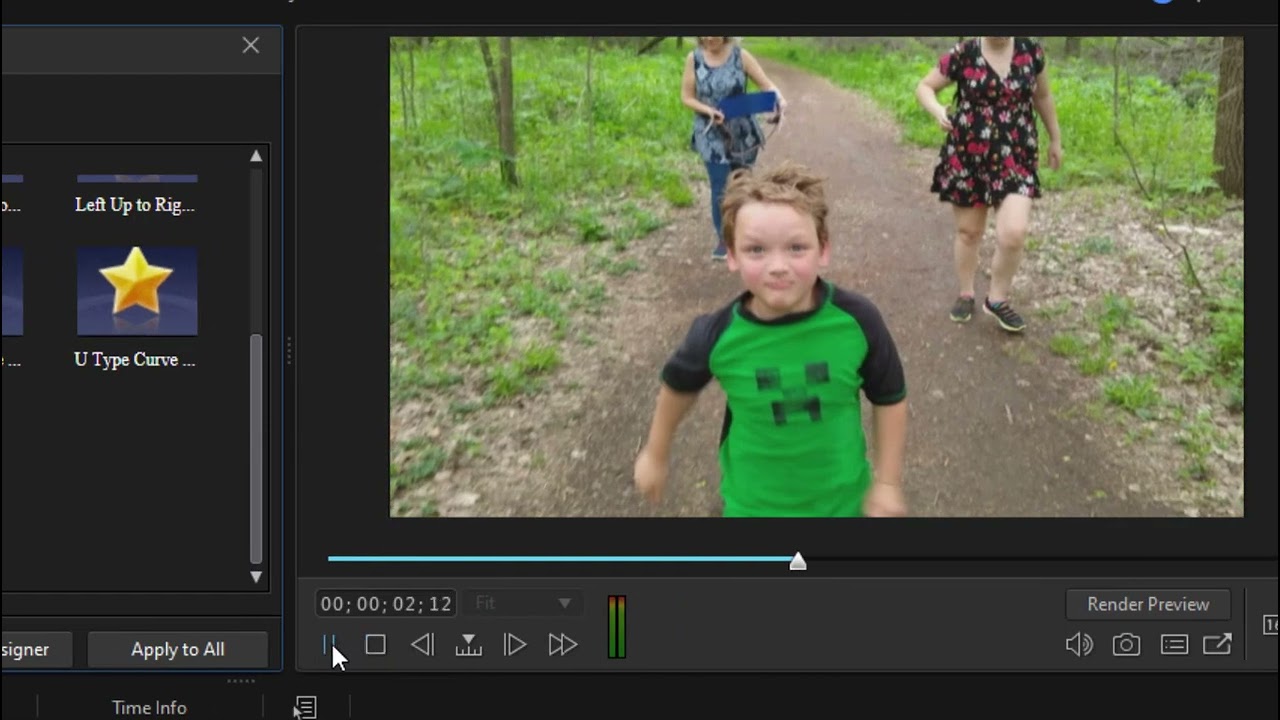Pause the video preview playback
Image resolution: width=1280 pixels, height=720 pixels.
click(x=328, y=645)
